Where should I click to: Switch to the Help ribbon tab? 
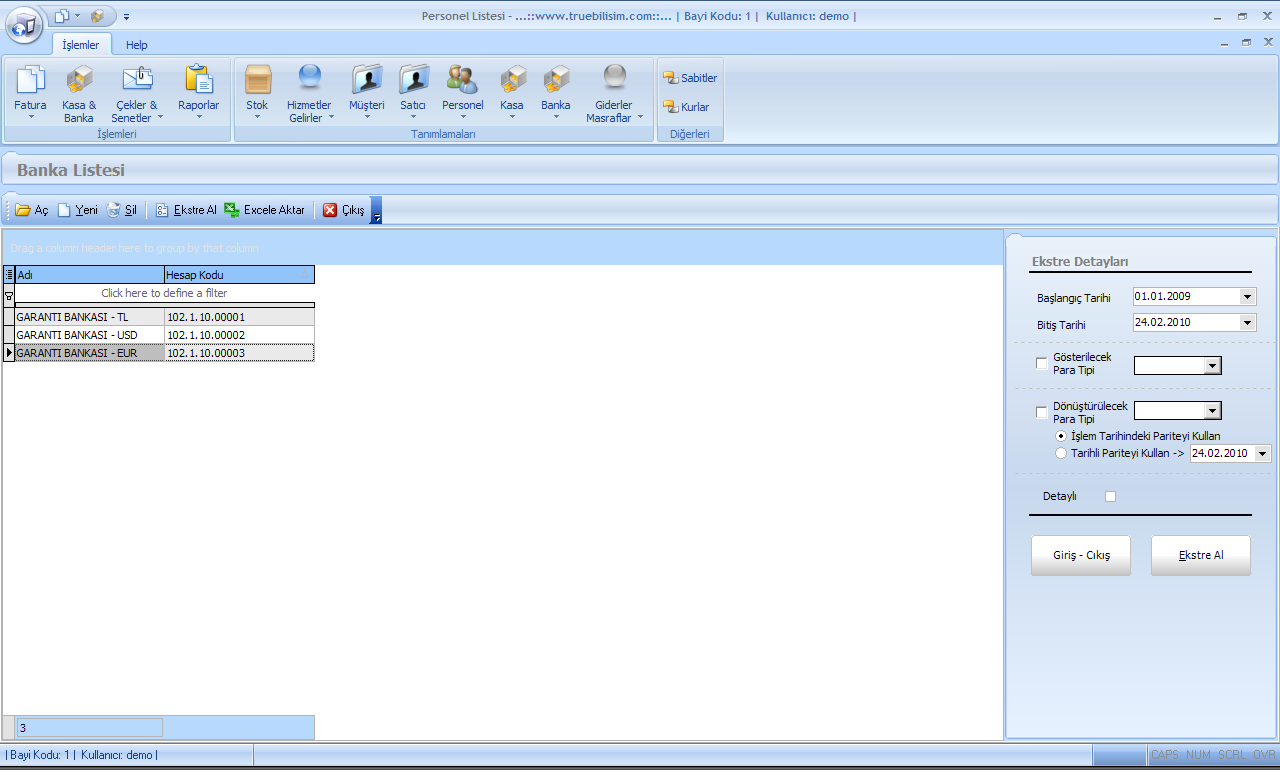(x=137, y=45)
